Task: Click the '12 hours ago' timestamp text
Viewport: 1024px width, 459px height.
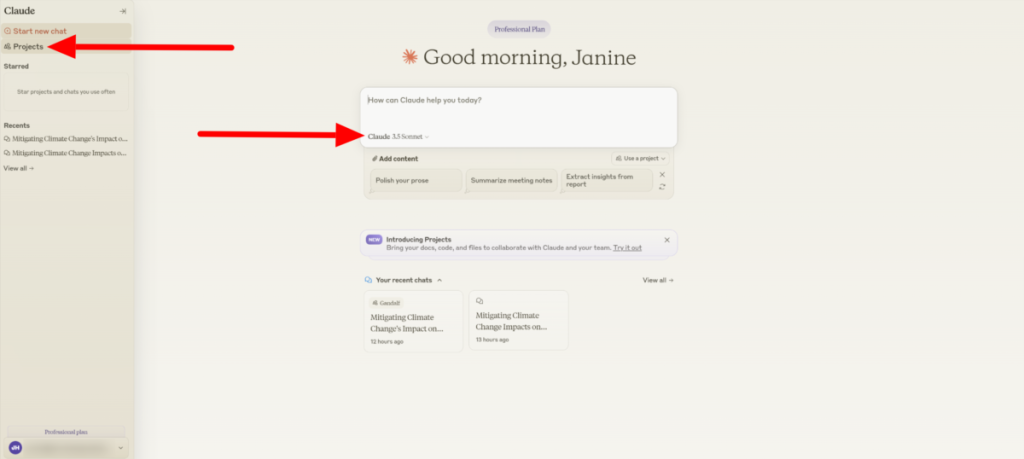Action: click(387, 341)
